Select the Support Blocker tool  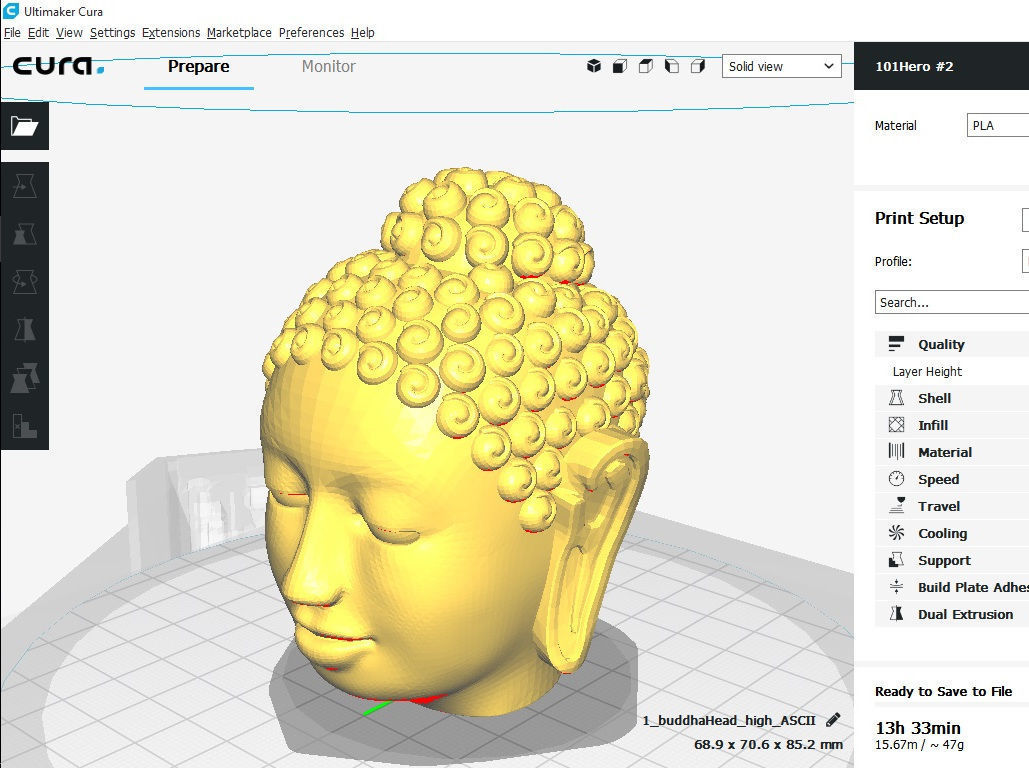24,426
